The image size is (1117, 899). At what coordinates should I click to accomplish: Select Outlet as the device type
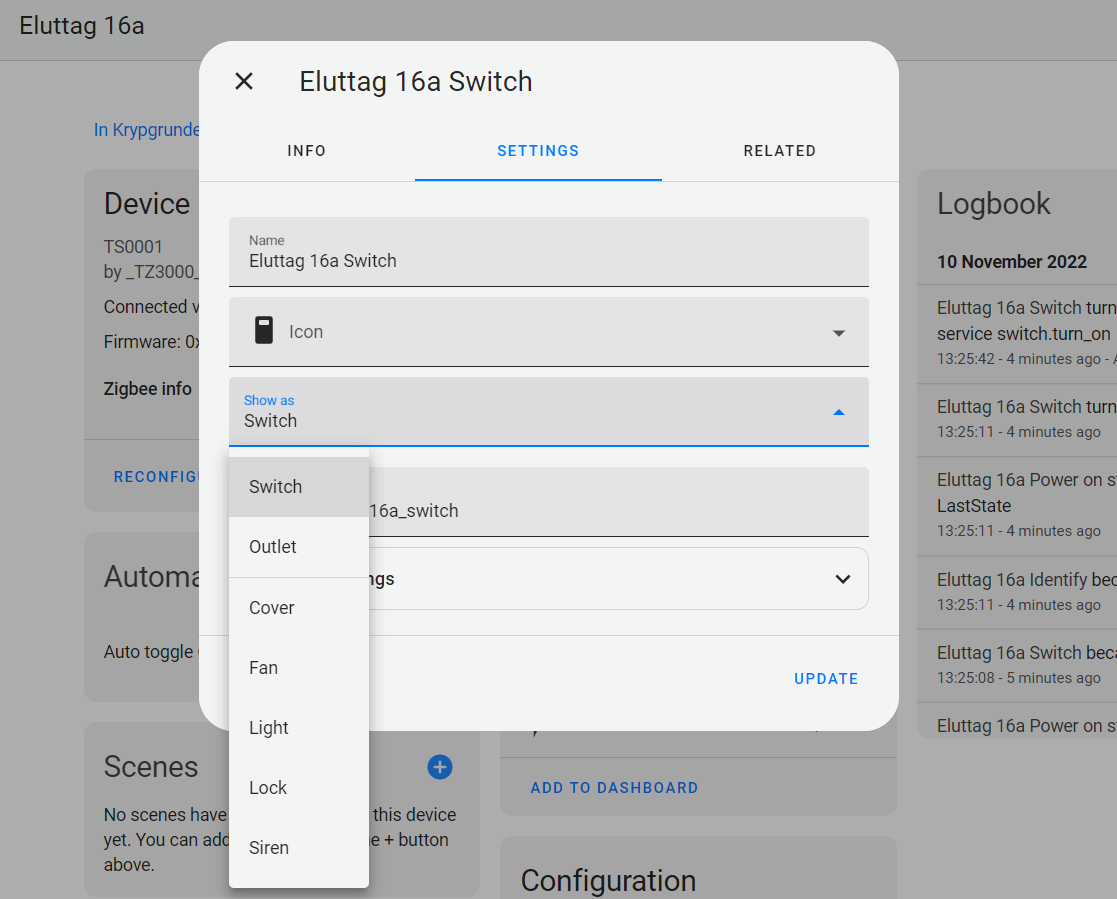pyautogui.click(x=272, y=546)
